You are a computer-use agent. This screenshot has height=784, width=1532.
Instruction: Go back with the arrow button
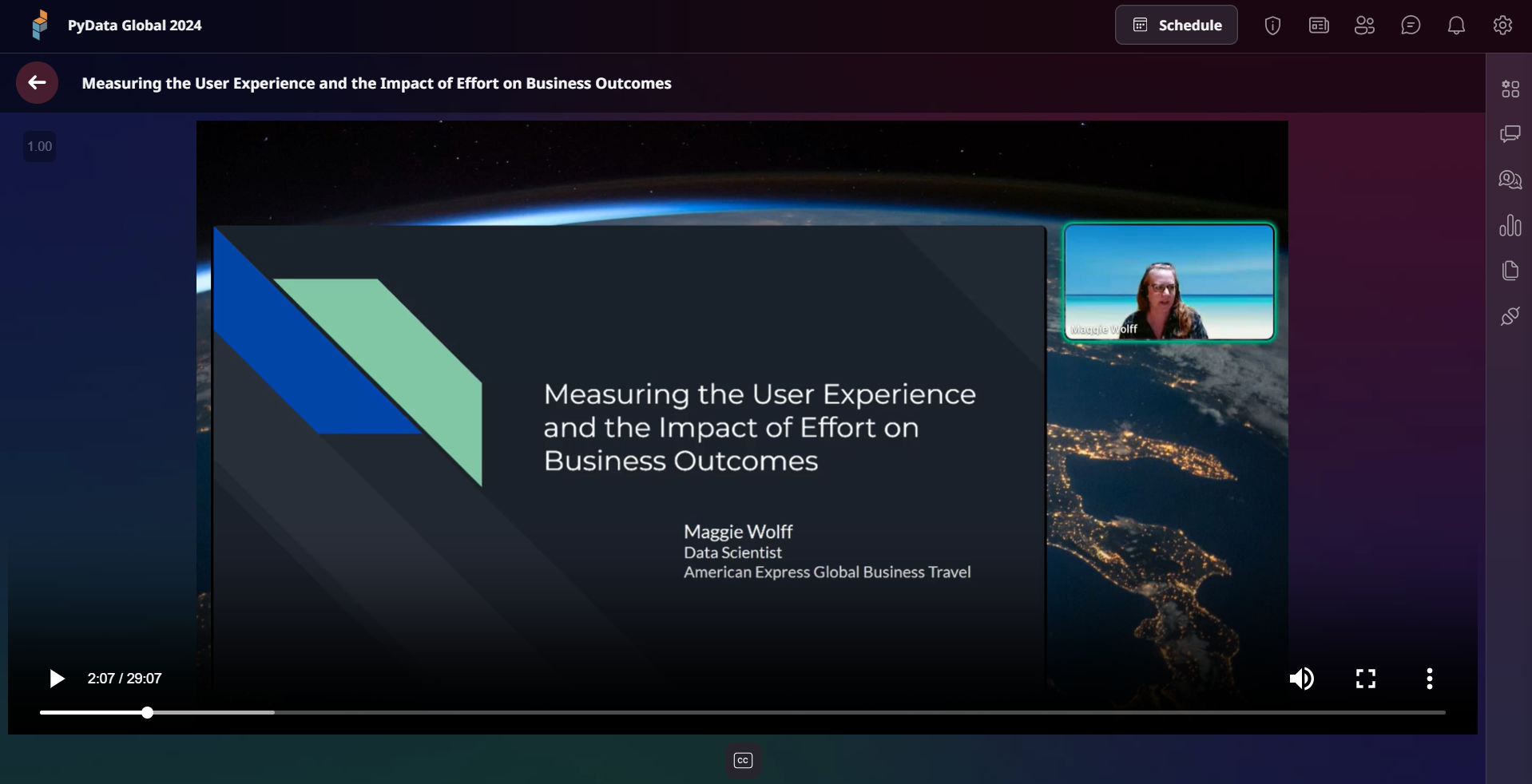click(37, 82)
